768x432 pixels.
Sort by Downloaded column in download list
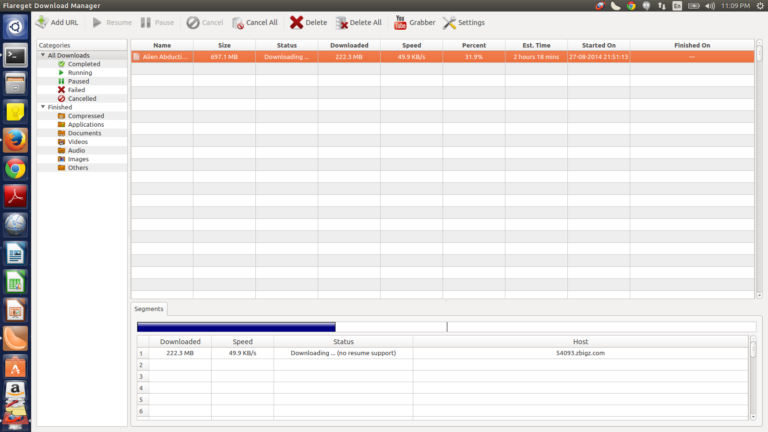[x=349, y=45]
